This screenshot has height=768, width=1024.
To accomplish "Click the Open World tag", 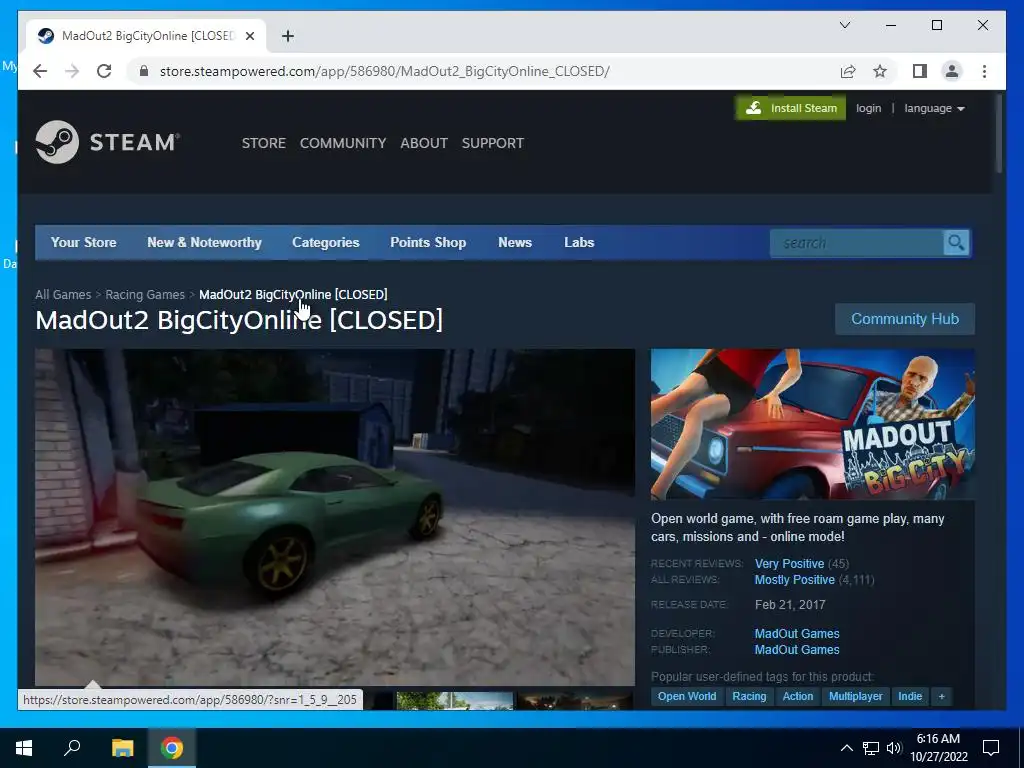I will 687,696.
